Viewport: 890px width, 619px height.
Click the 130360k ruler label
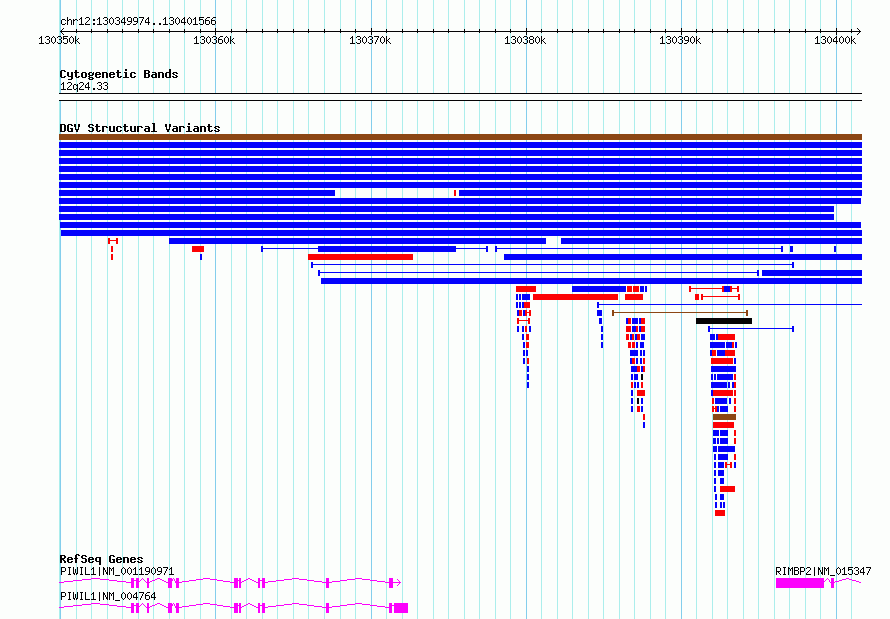(214, 40)
